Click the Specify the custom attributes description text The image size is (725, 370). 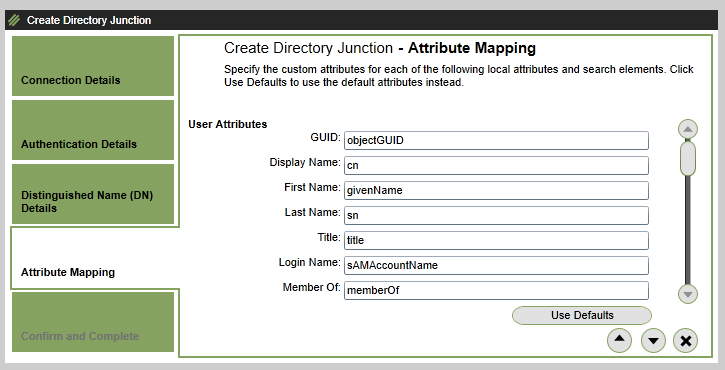coord(459,76)
